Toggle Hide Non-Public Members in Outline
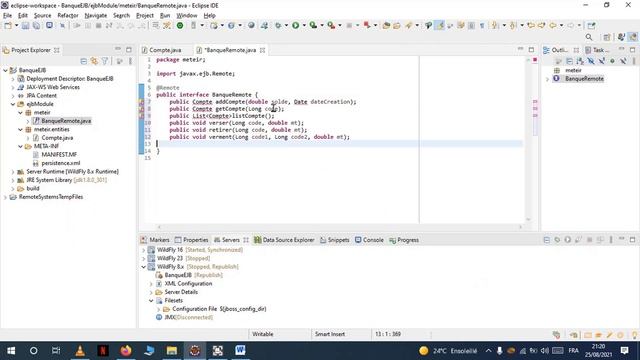Viewport: 640px width, 360px height. click(x=612, y=61)
